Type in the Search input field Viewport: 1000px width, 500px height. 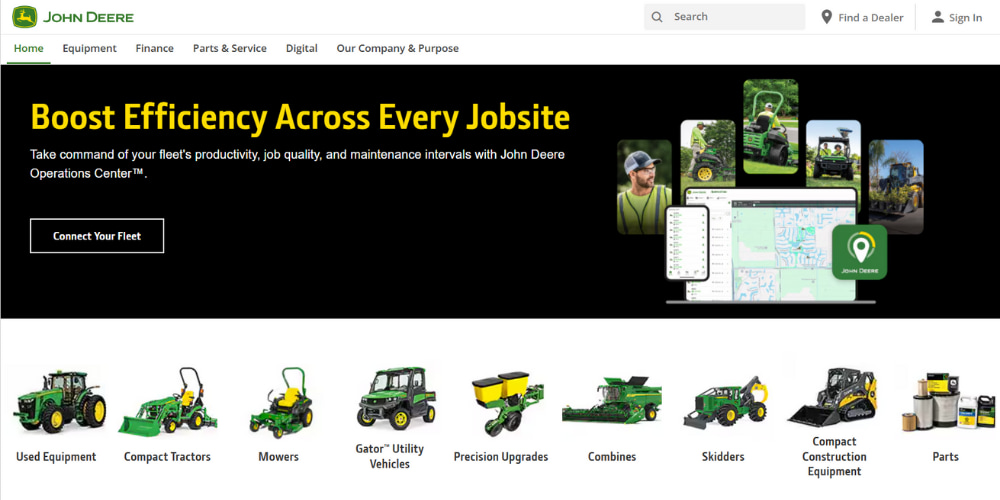point(733,17)
